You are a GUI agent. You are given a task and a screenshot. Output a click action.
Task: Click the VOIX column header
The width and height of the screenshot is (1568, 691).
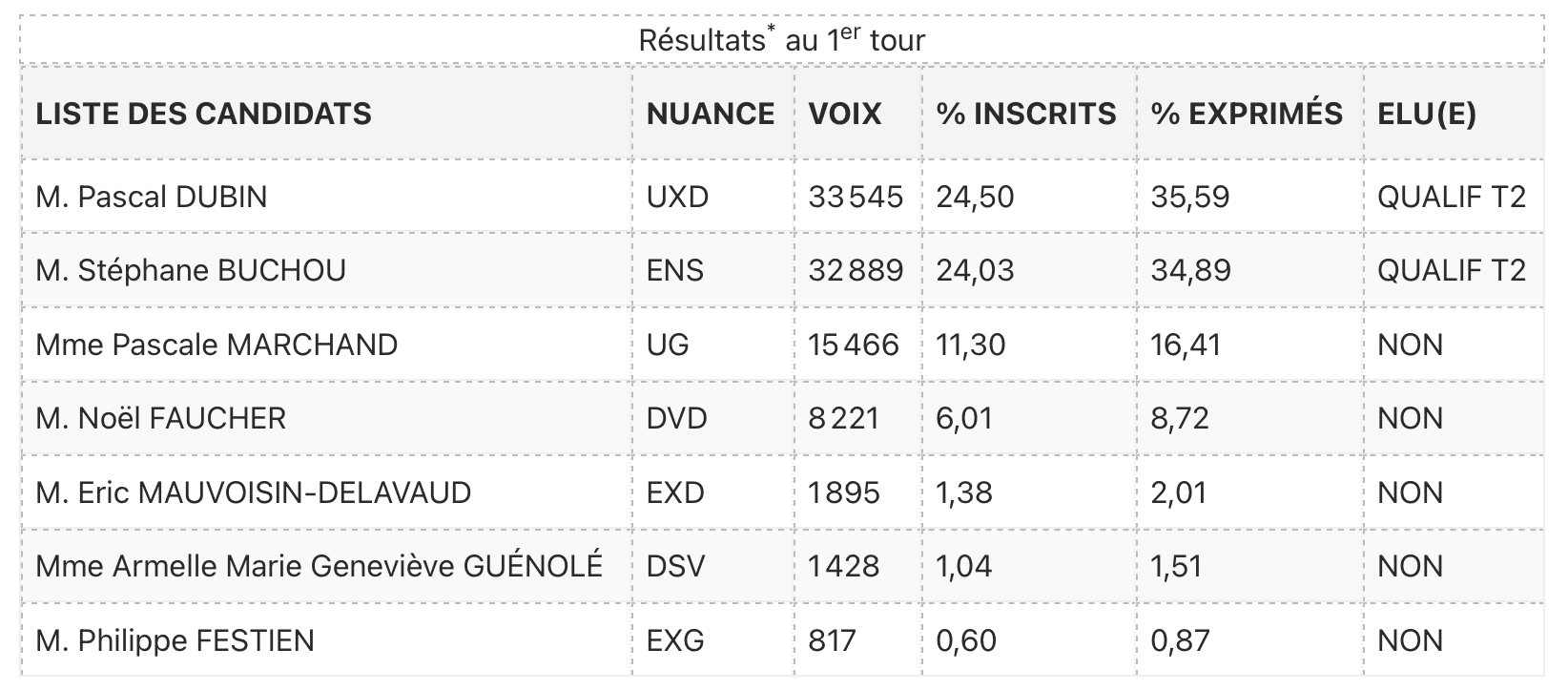(x=845, y=114)
